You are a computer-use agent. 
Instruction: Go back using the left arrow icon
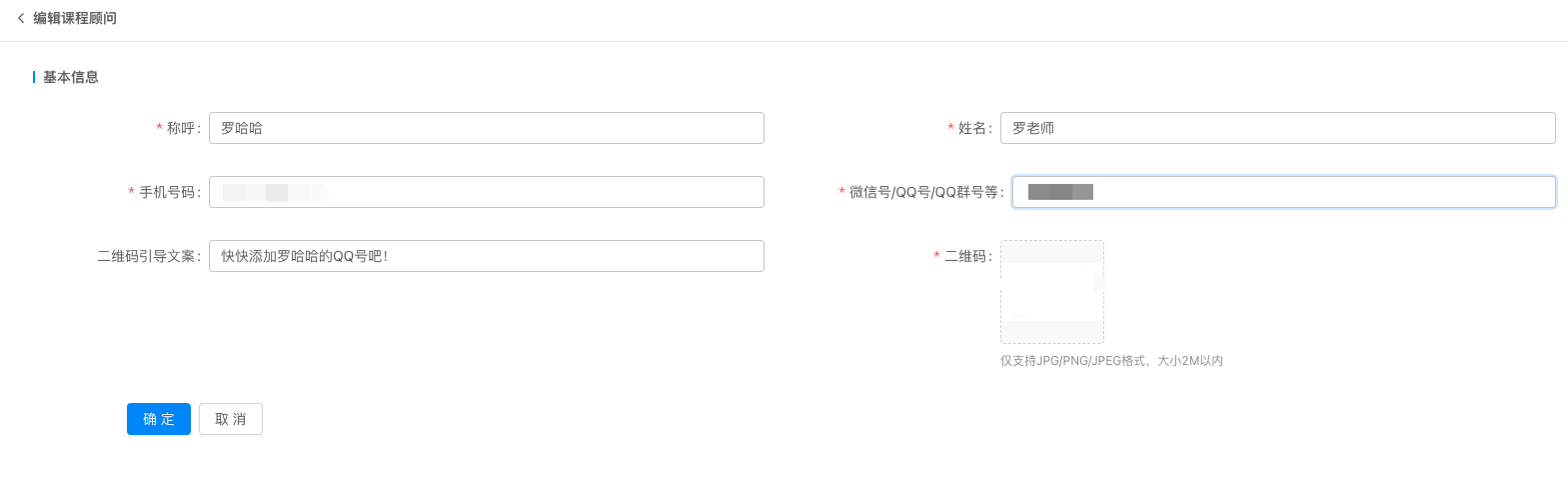[x=21, y=18]
